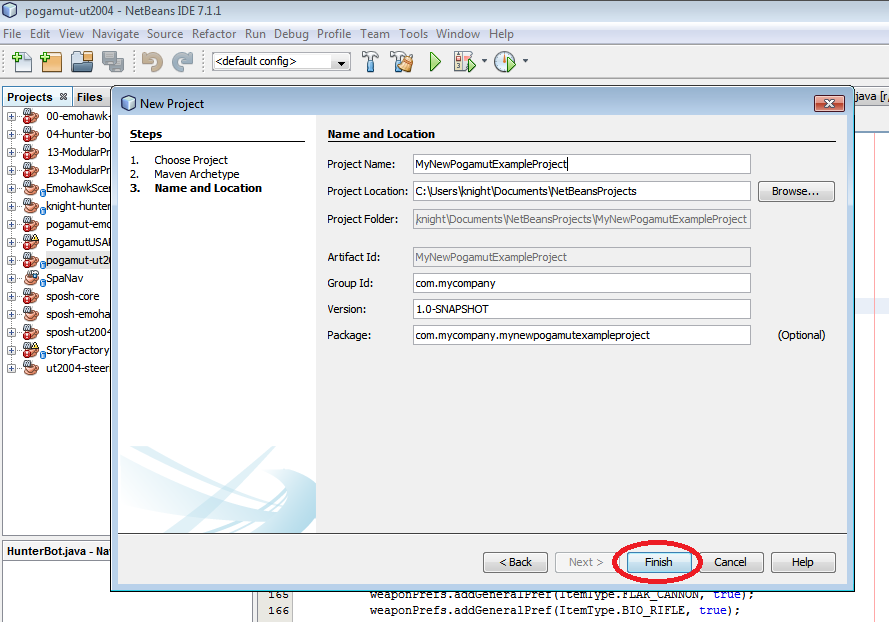Click the Debug Project icon
Viewport: 889px width, 622px height.
[x=464, y=61]
